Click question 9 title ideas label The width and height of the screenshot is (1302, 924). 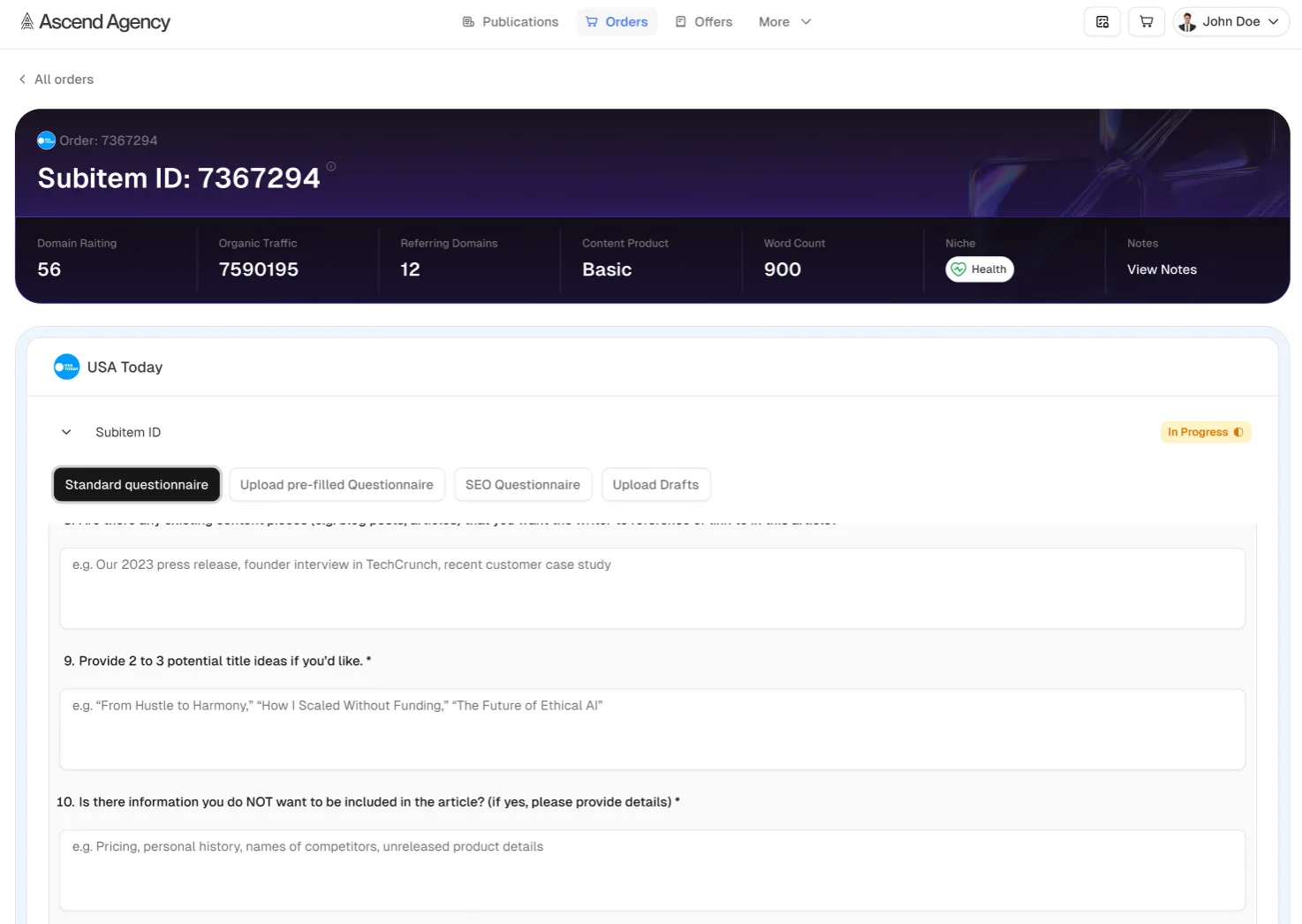click(217, 661)
